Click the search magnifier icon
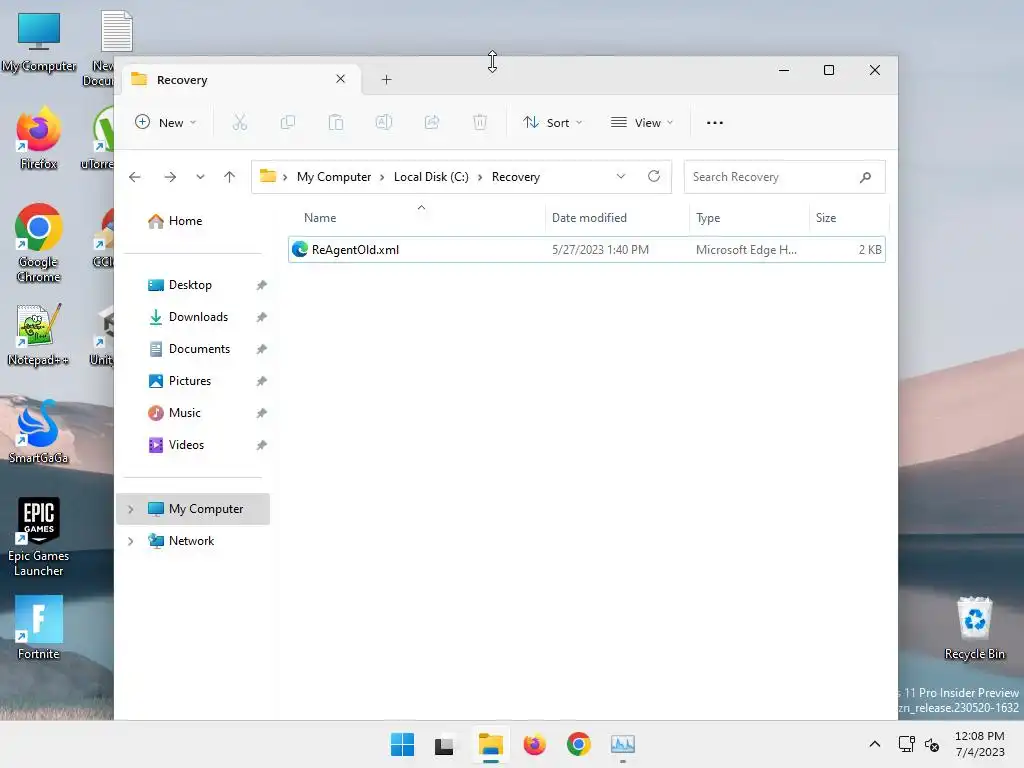This screenshot has width=1024, height=768. [865, 177]
